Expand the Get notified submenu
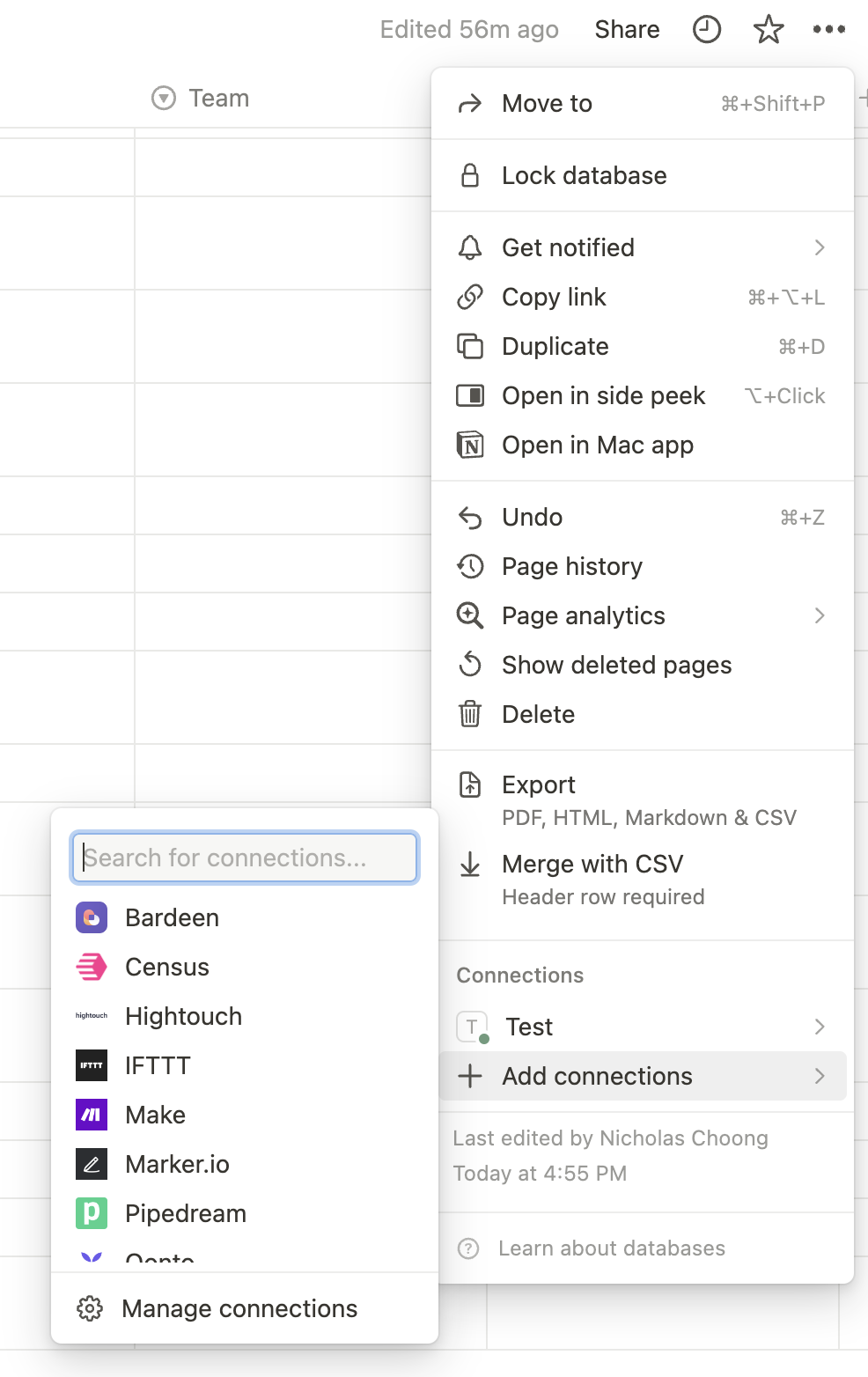Image resolution: width=868 pixels, height=1377 pixels. click(643, 248)
